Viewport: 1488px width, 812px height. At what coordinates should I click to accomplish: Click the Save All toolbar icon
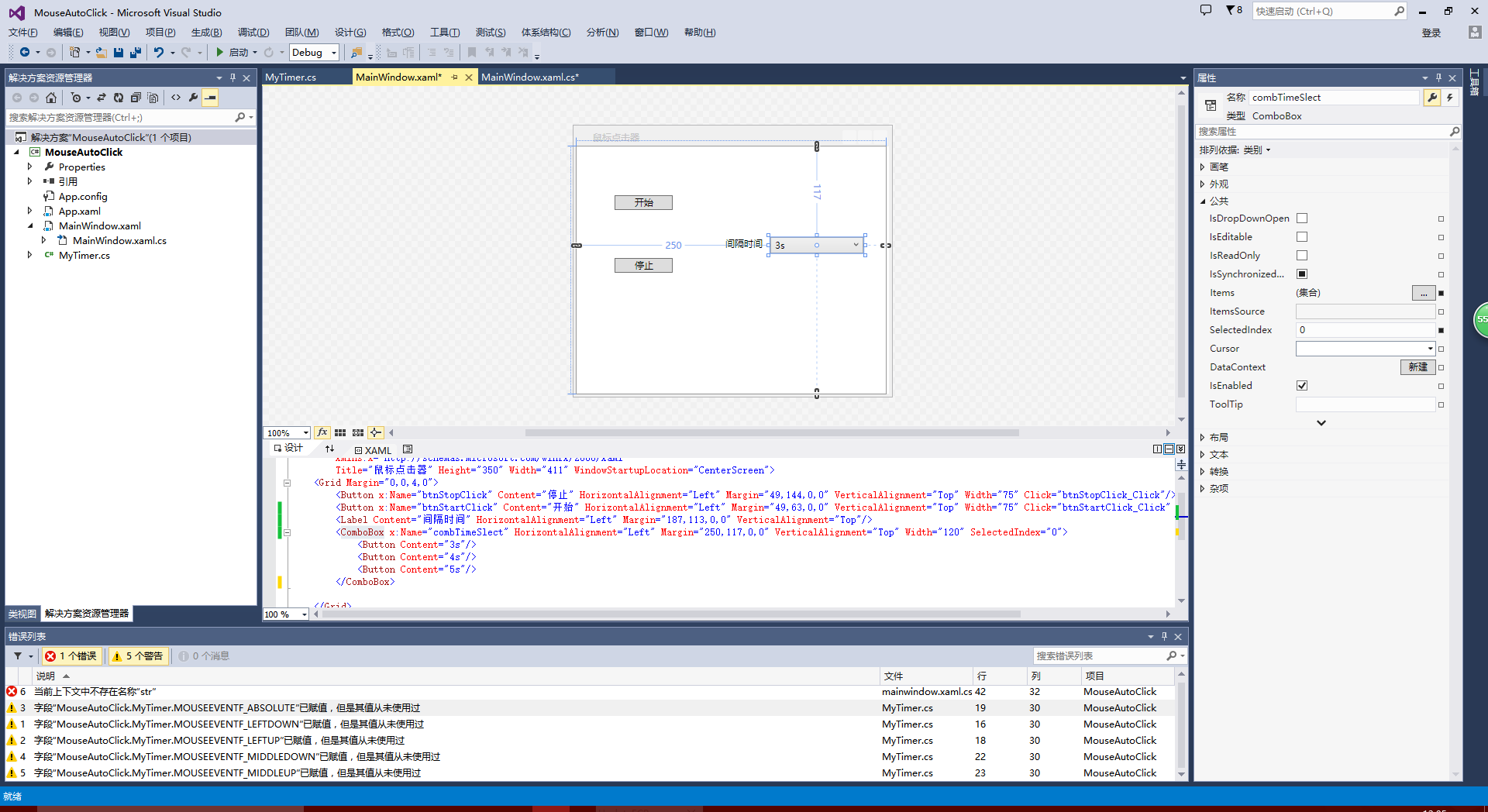[136, 52]
